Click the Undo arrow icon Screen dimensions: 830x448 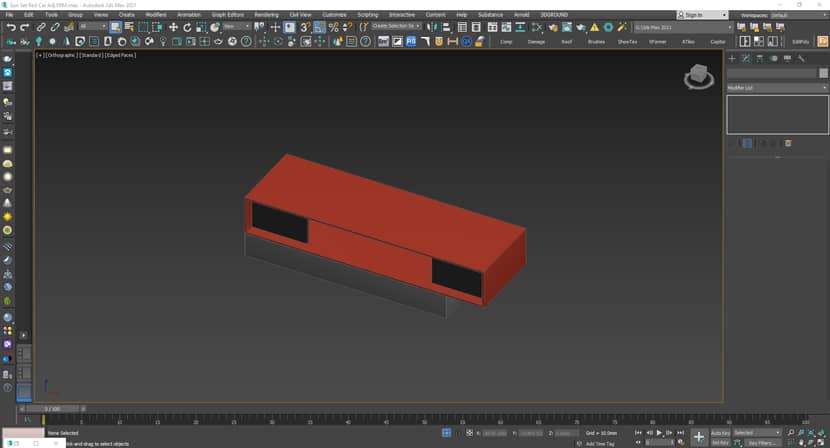click(x=10, y=27)
